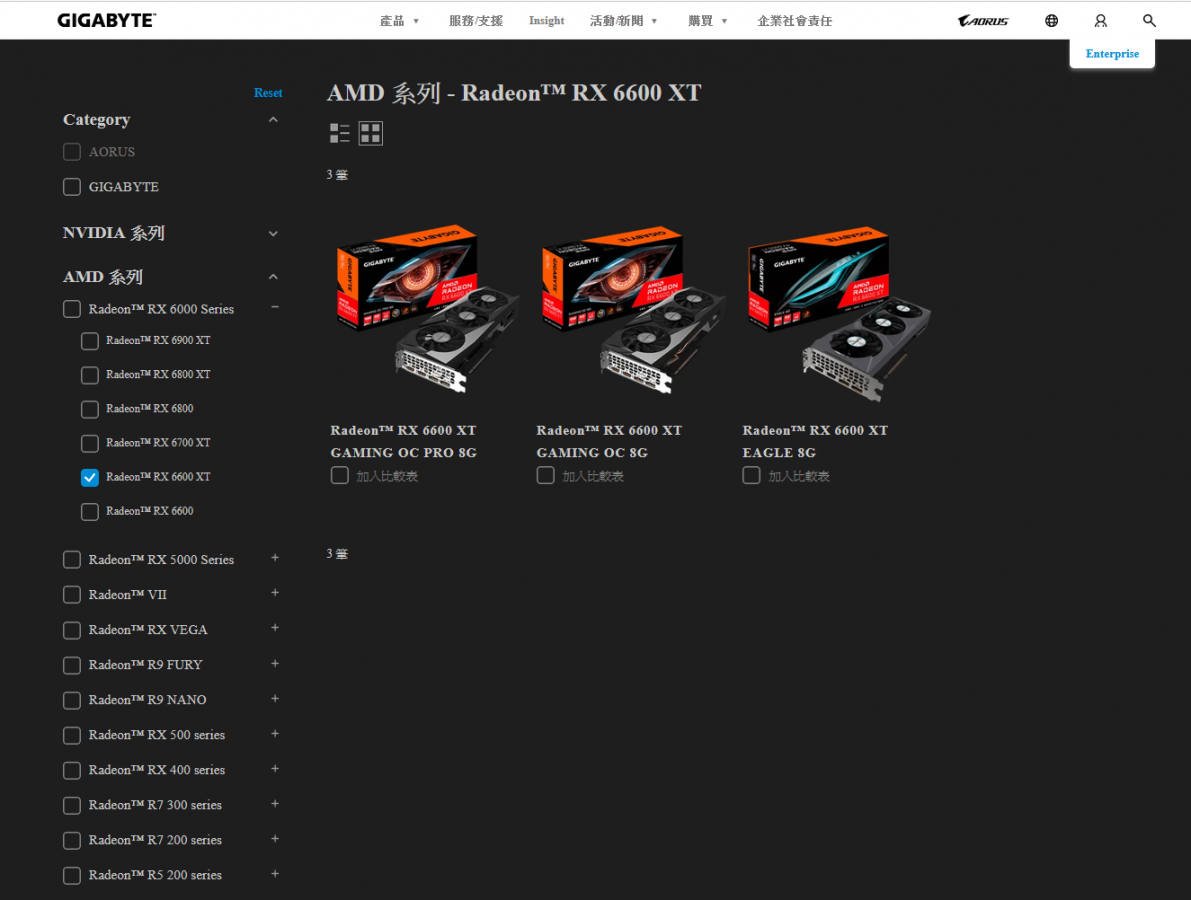Click the GIGABYTE logo in header
The height and width of the screenshot is (900, 1191).
tap(106, 20)
